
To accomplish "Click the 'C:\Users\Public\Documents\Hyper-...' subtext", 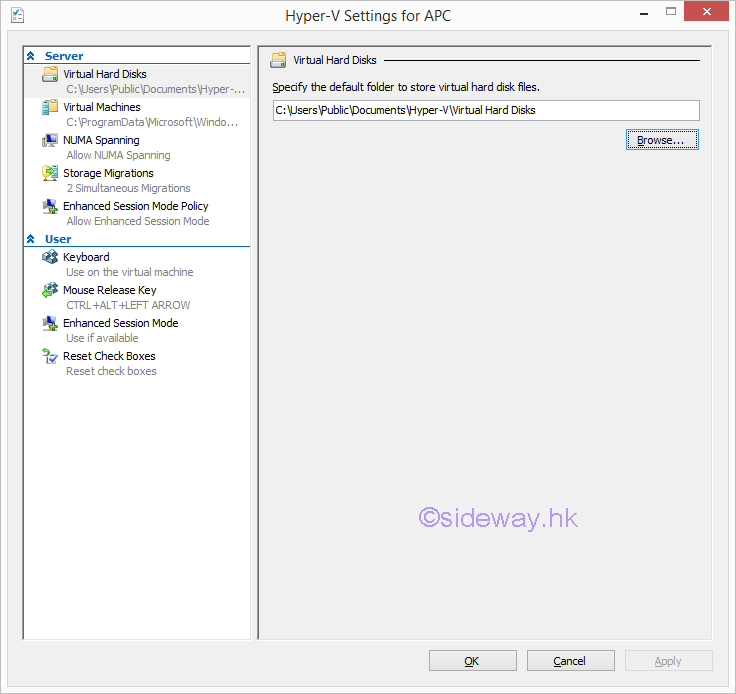I will tap(155, 89).
